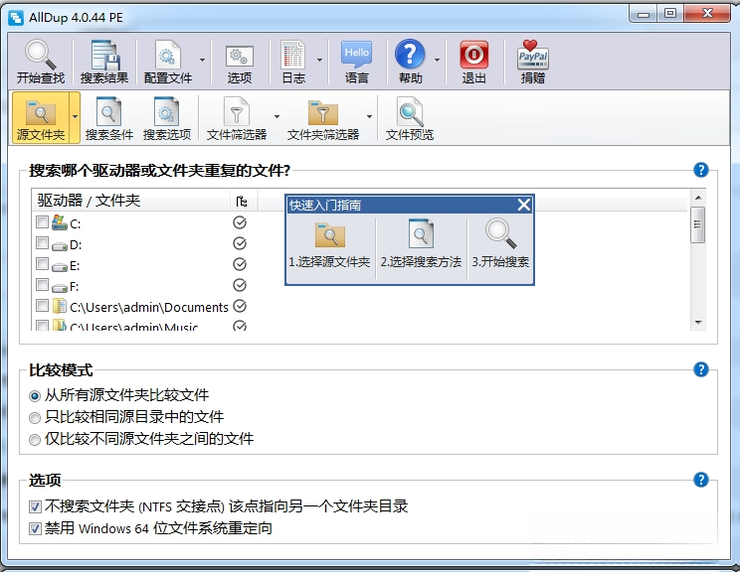The image size is (740, 572).
Task: Click the folder list scrollbar thumb
Action: 698,225
